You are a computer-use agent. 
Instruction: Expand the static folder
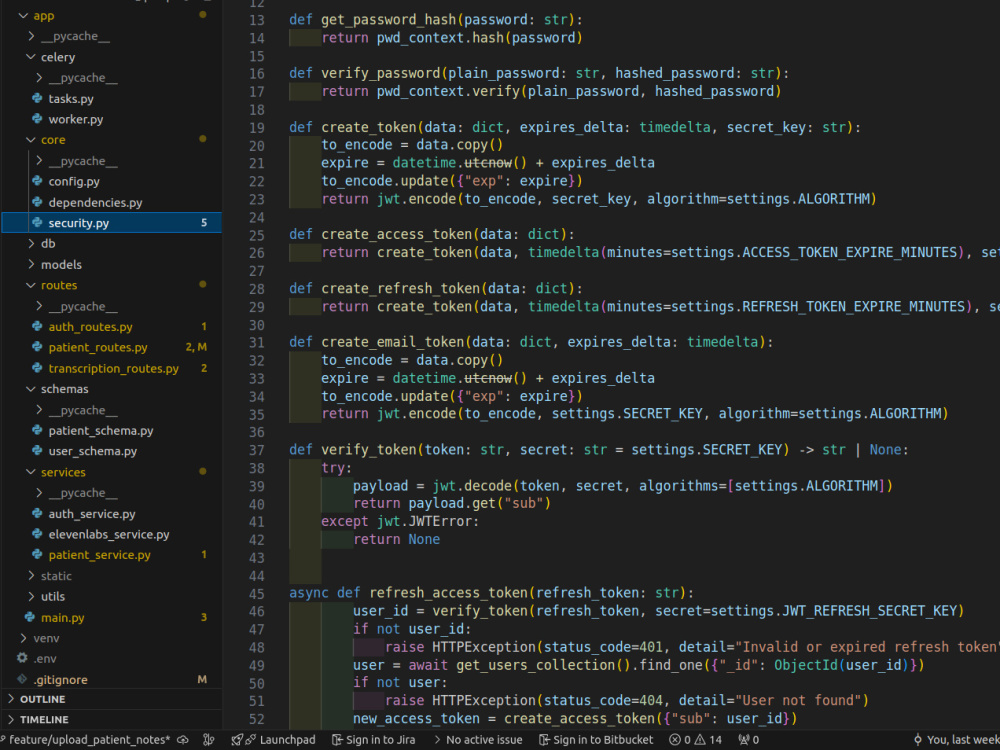point(31,576)
